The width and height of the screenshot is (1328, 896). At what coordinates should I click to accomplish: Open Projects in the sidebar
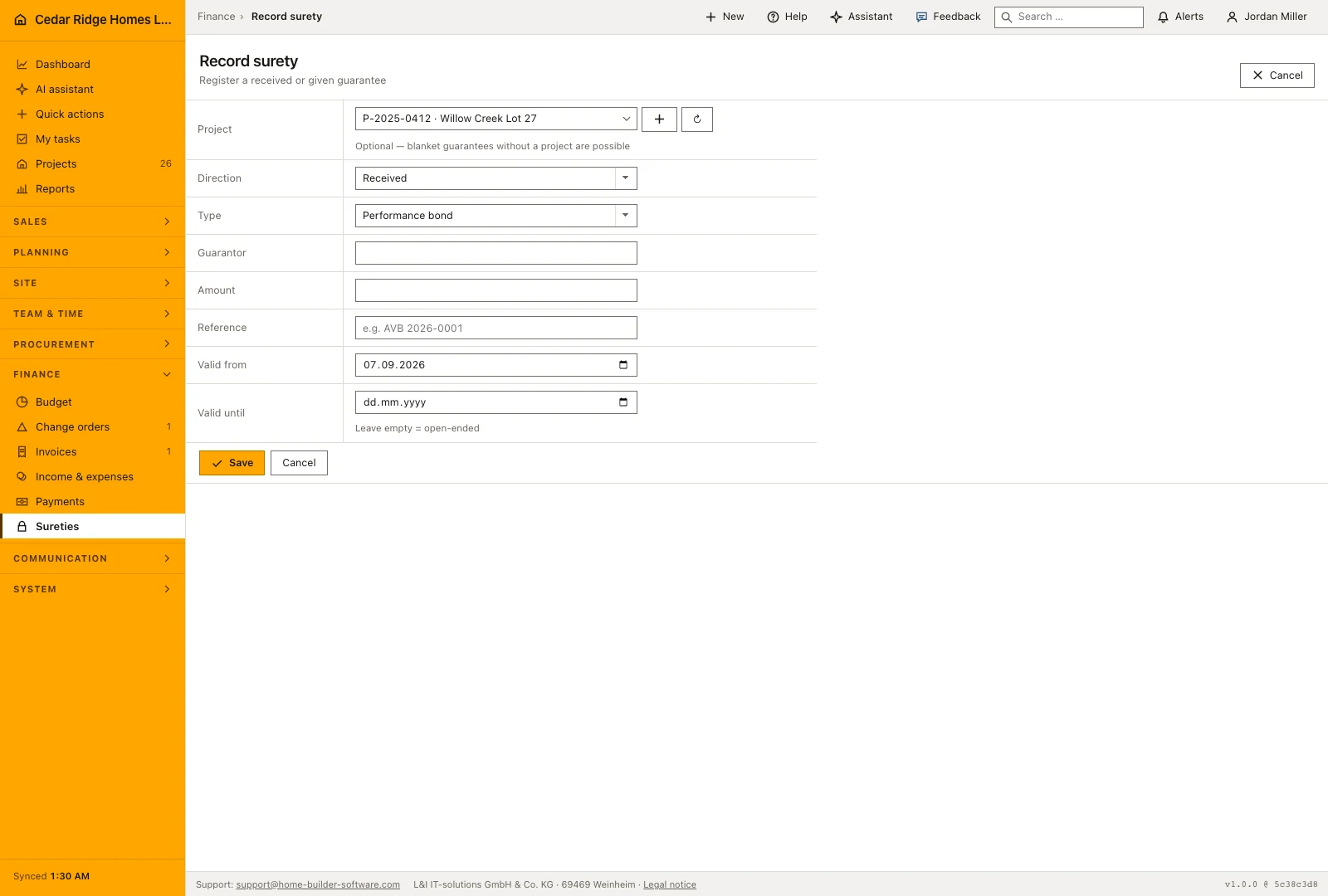click(x=92, y=163)
